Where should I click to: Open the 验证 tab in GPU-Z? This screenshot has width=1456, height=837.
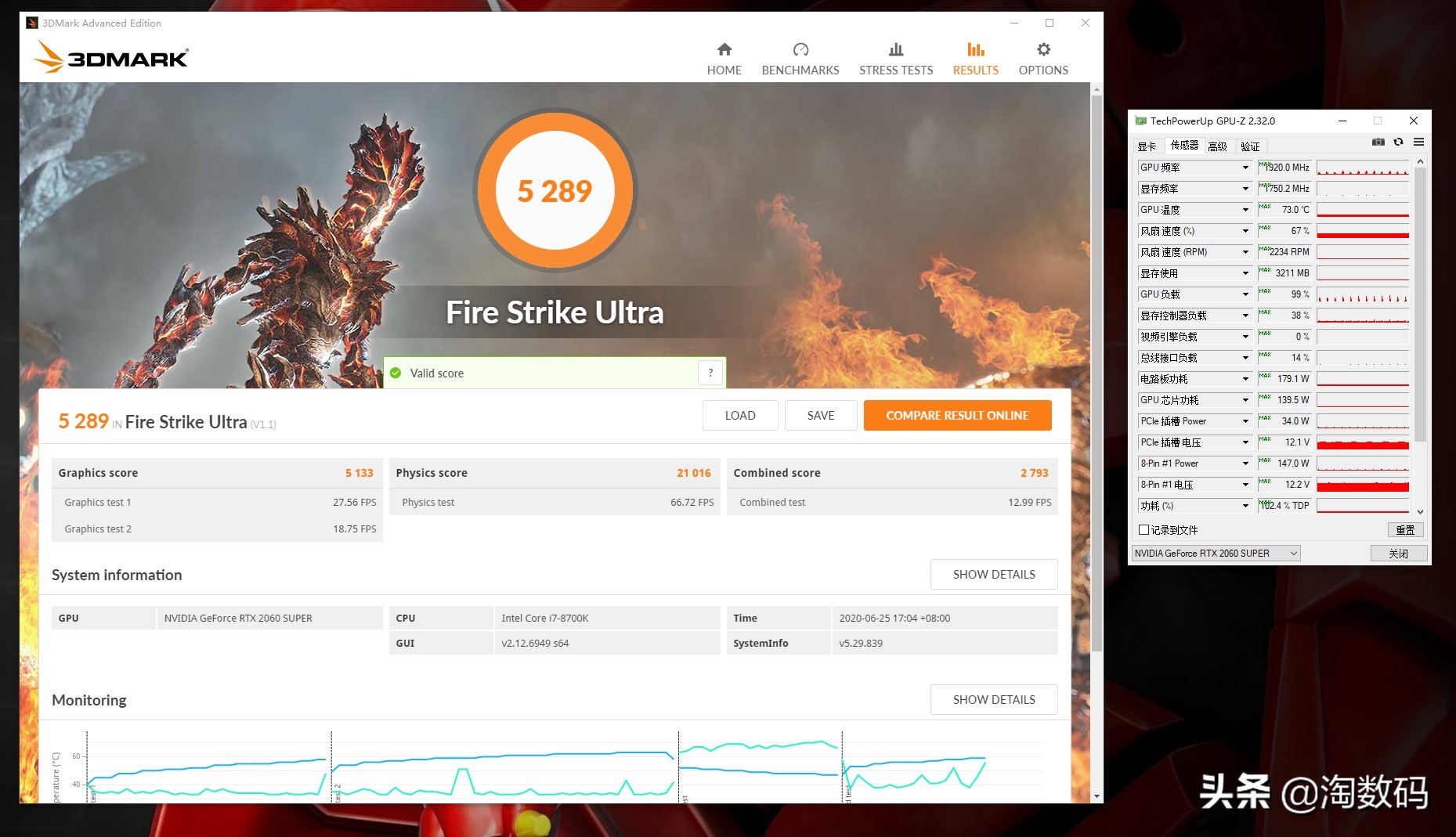coord(1251,146)
